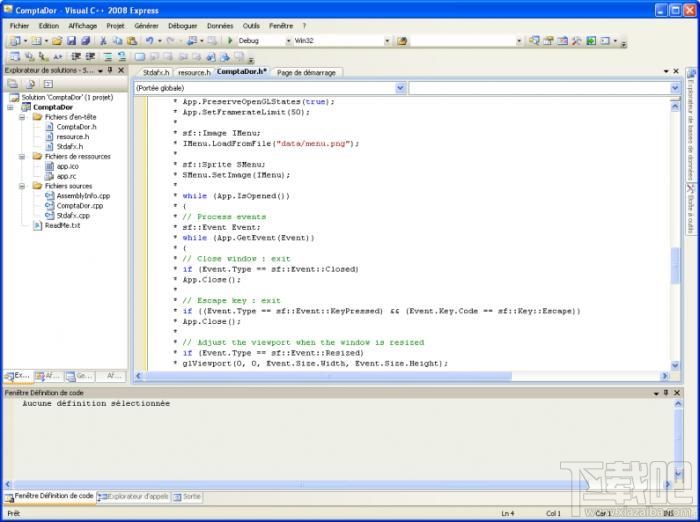The image size is (700, 522).
Task: Click the Paste clipboard icon
Action: pyautogui.click(x=130, y=41)
